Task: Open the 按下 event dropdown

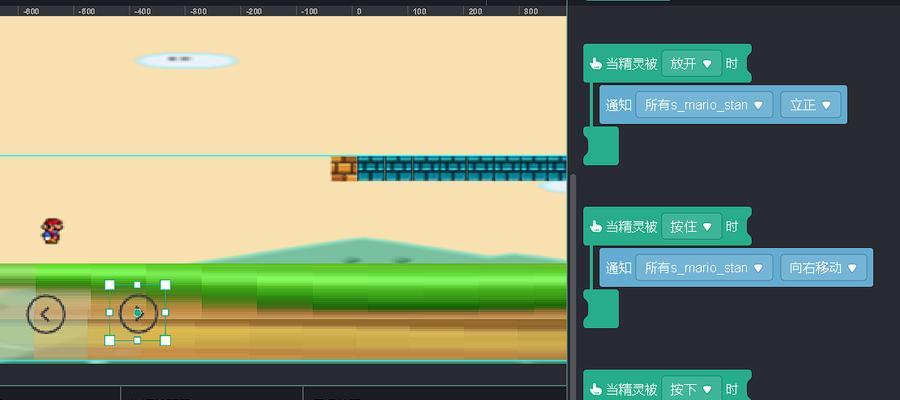Action: (x=691, y=389)
